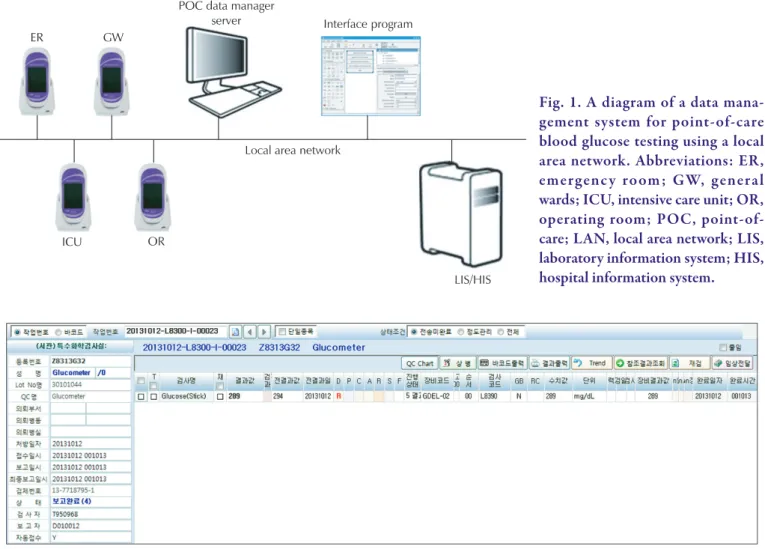Tick first checkbox in the Glucose(Stick) row

[x=141, y=397]
